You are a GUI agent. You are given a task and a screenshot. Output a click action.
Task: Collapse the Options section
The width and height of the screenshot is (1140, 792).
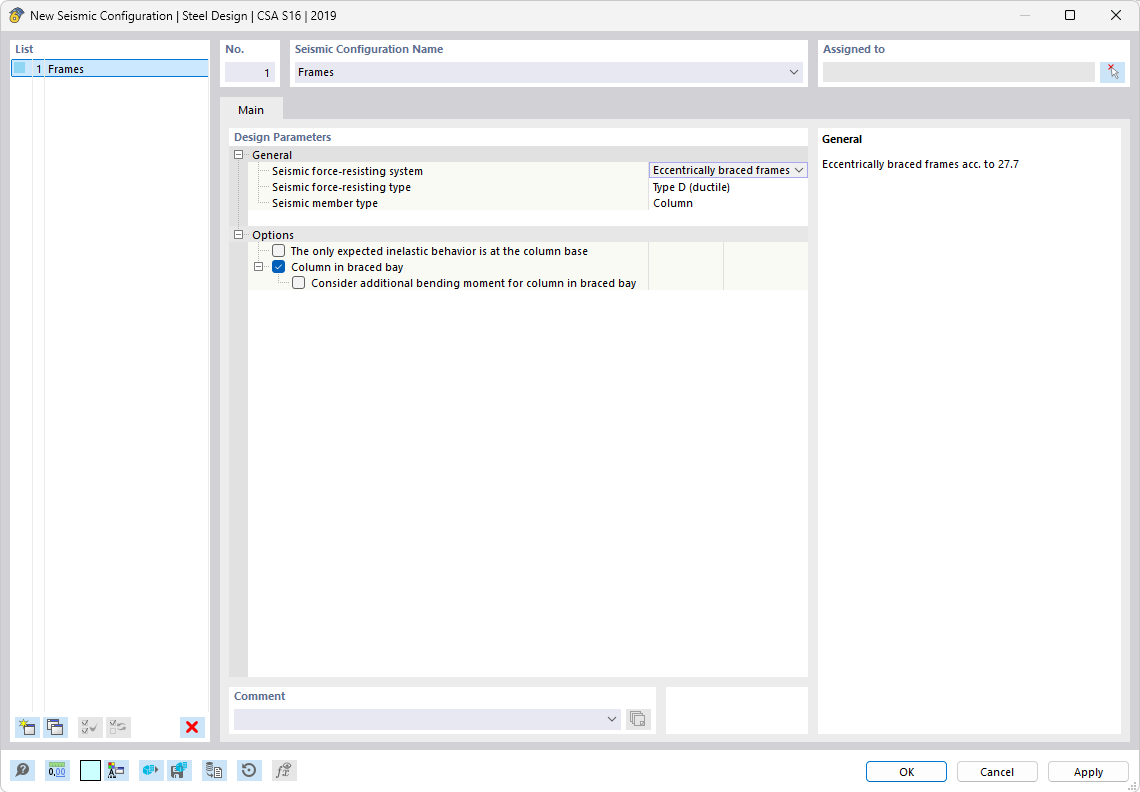tap(238, 234)
